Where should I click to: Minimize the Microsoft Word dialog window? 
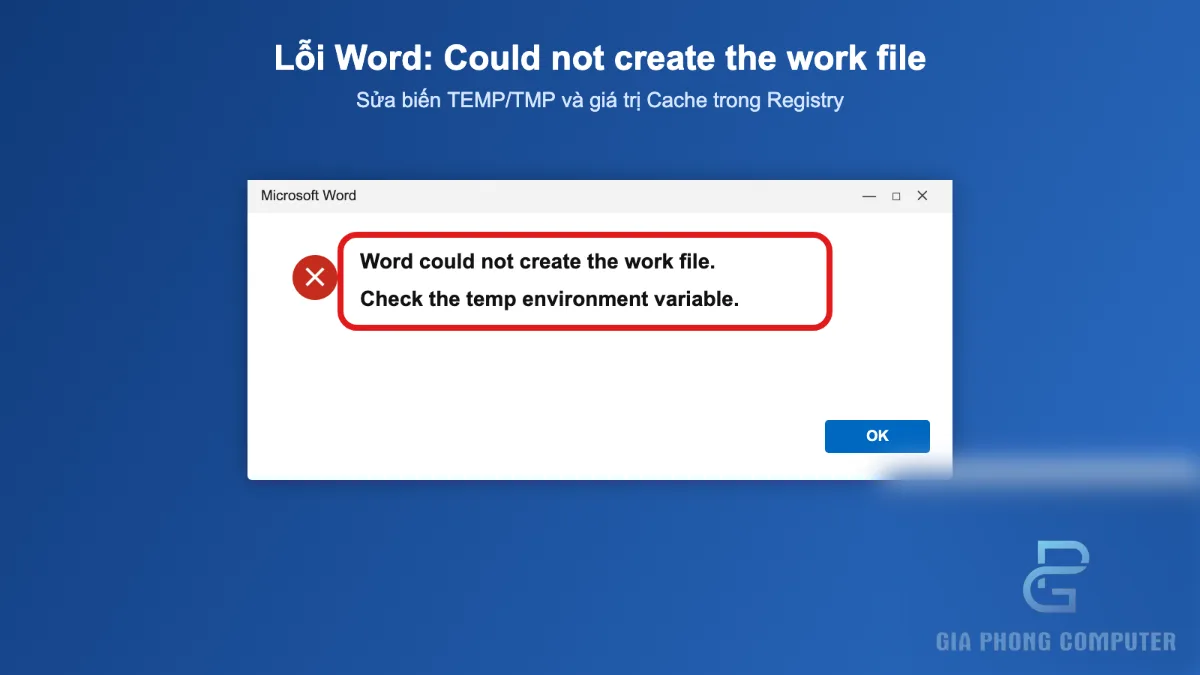tap(870, 196)
